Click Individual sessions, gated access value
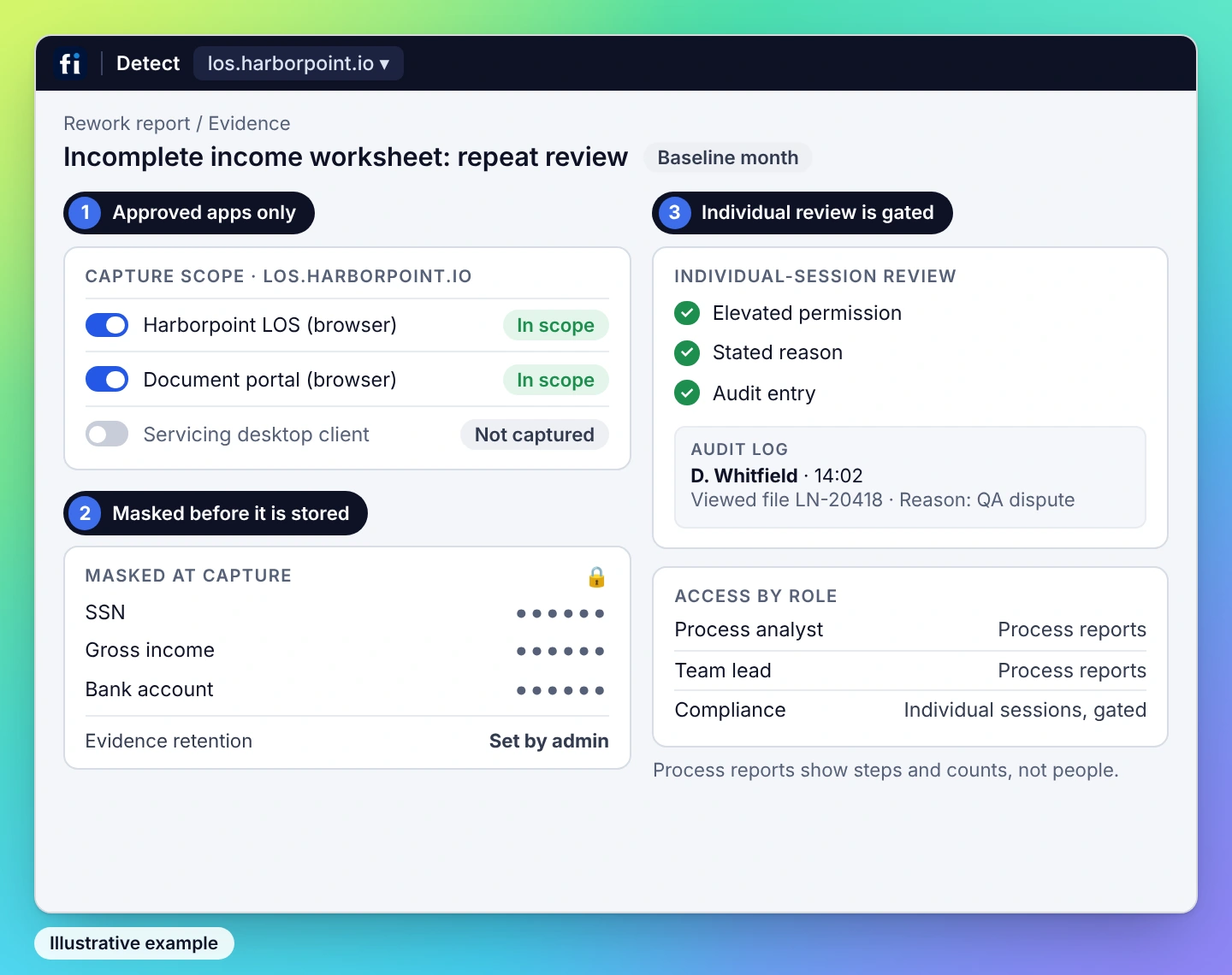1232x975 pixels. point(1025,710)
